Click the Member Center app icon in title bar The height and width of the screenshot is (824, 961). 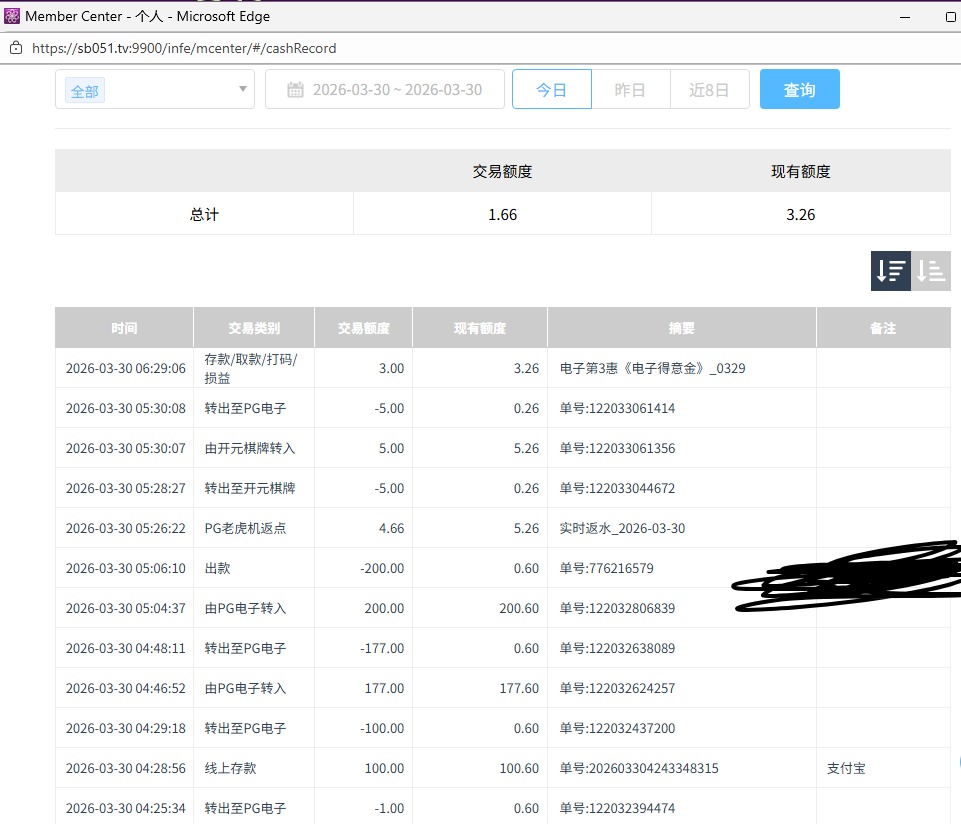(12, 16)
